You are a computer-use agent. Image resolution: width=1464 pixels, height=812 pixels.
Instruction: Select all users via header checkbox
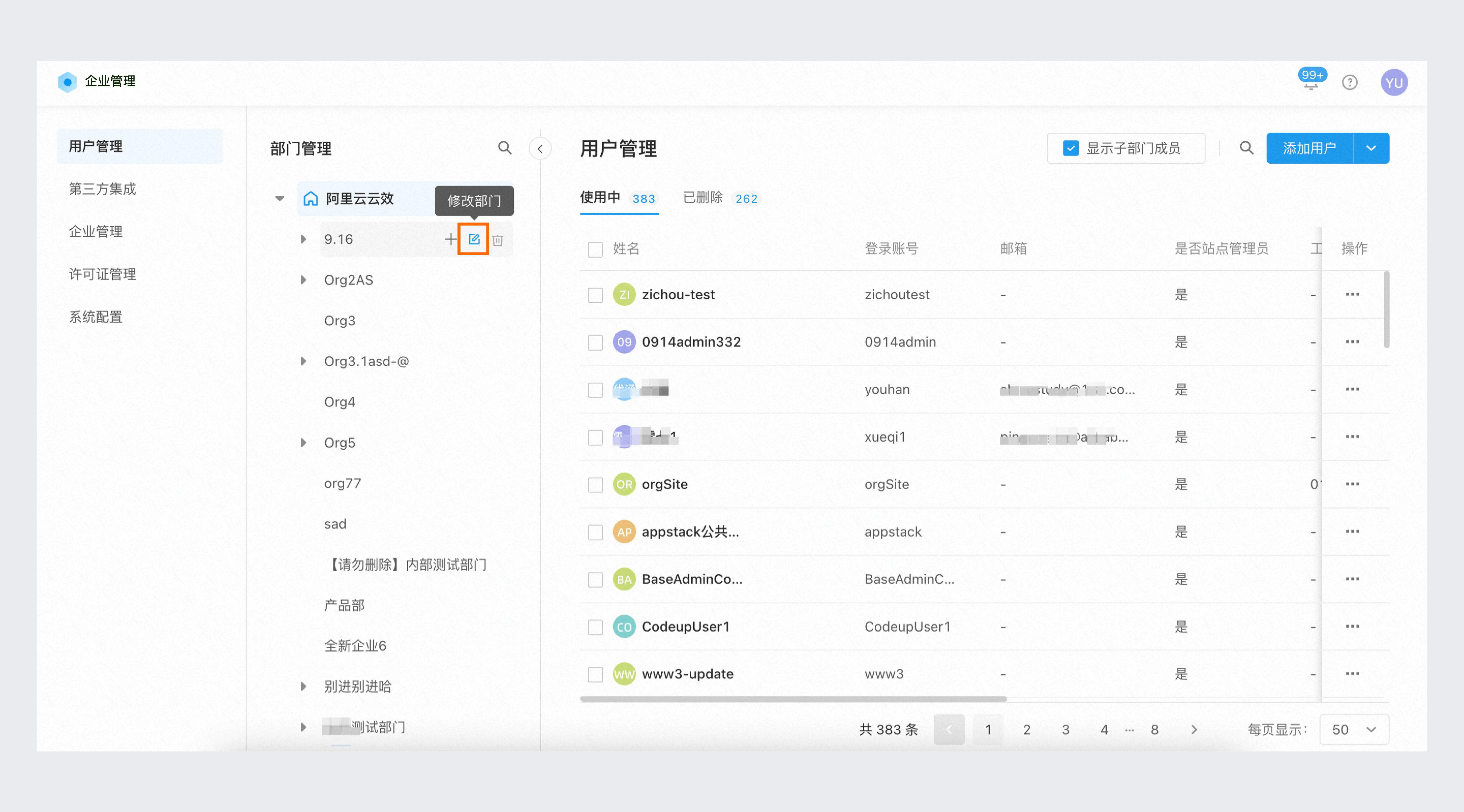pyautogui.click(x=594, y=249)
